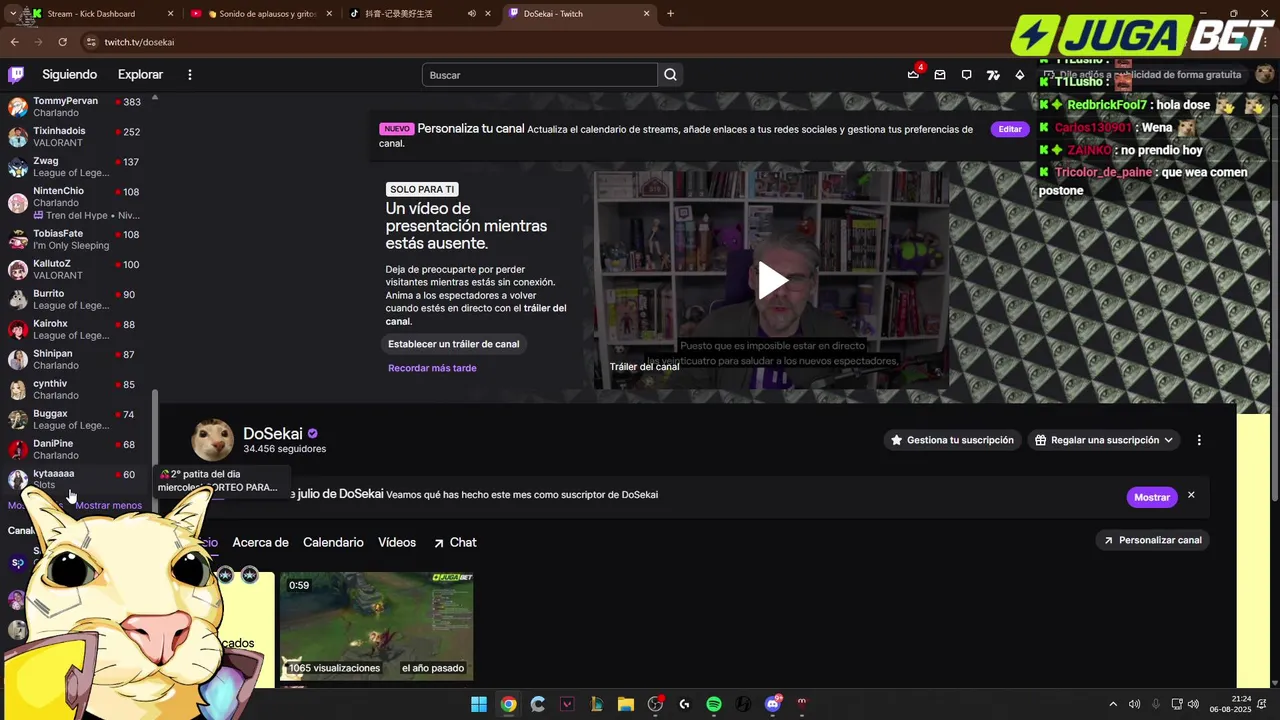The image size is (1280, 720).
Task: Go to Siguiendo page
Action: 69,75
